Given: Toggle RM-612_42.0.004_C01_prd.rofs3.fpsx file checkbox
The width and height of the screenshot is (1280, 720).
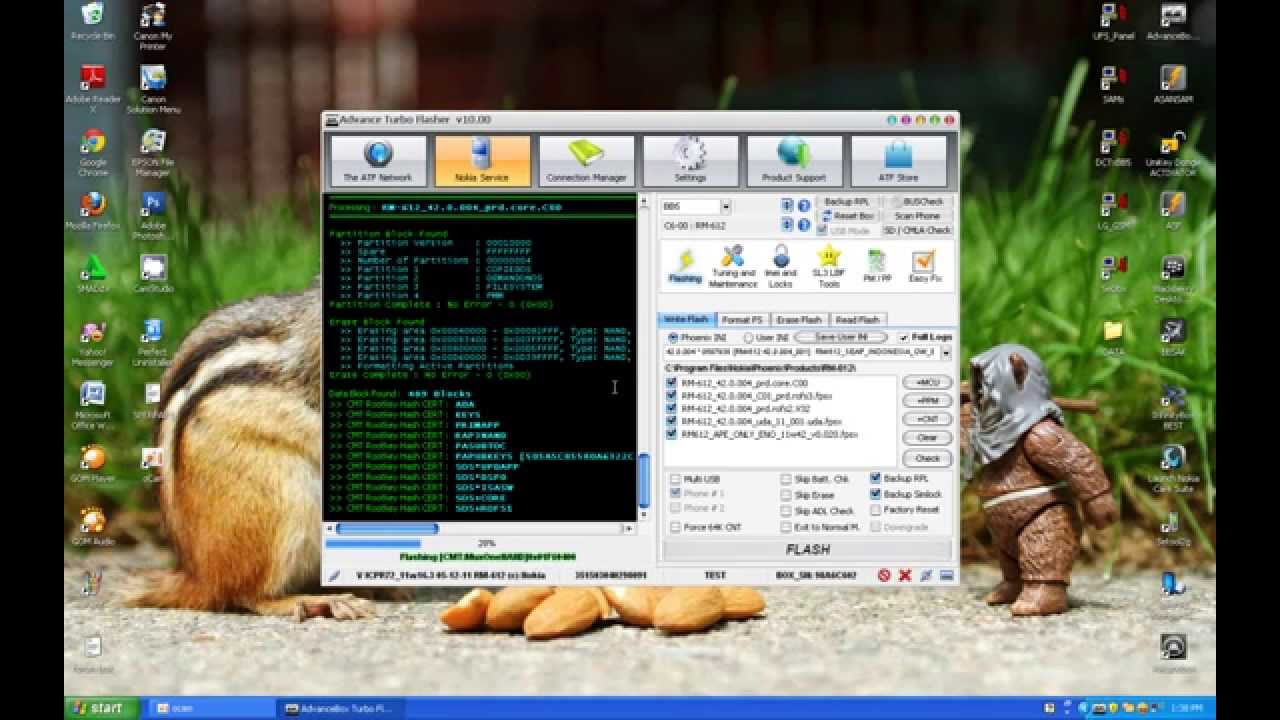Looking at the screenshot, I should [672, 396].
